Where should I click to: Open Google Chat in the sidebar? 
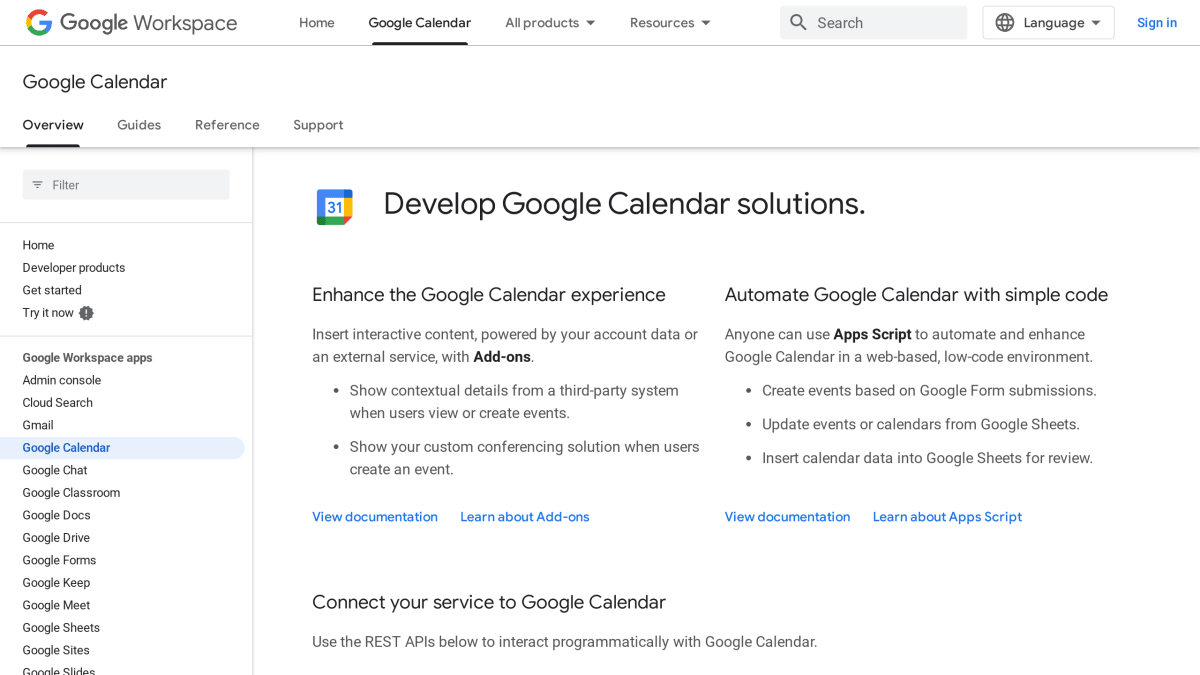tap(55, 470)
